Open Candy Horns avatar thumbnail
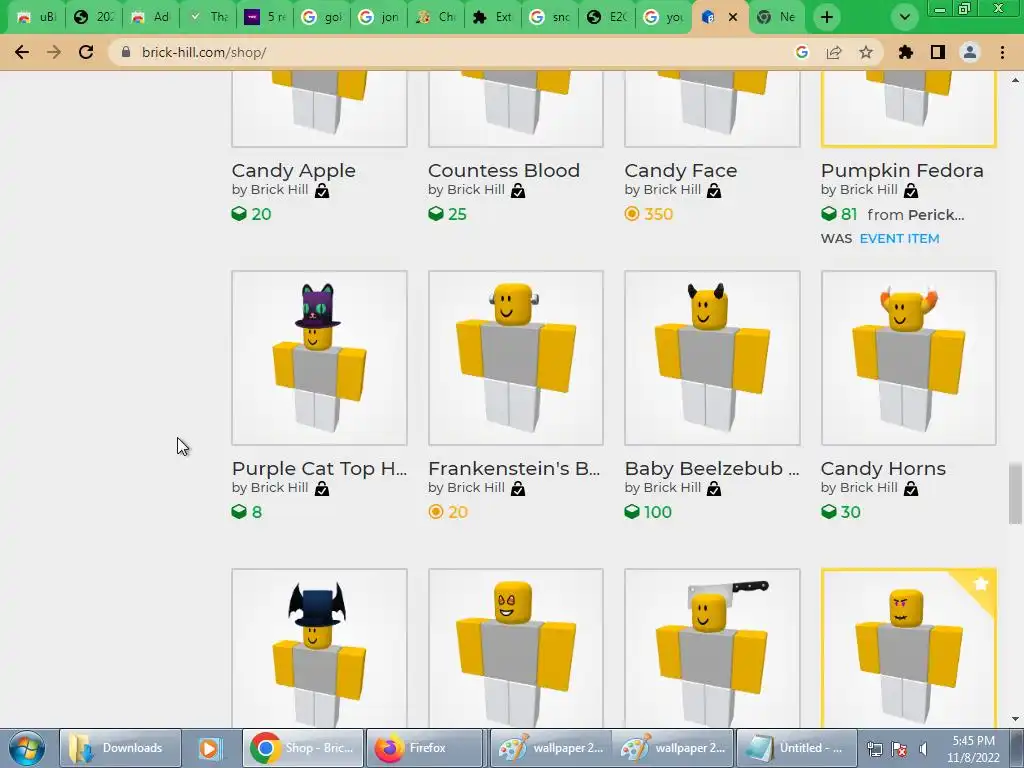 point(909,358)
